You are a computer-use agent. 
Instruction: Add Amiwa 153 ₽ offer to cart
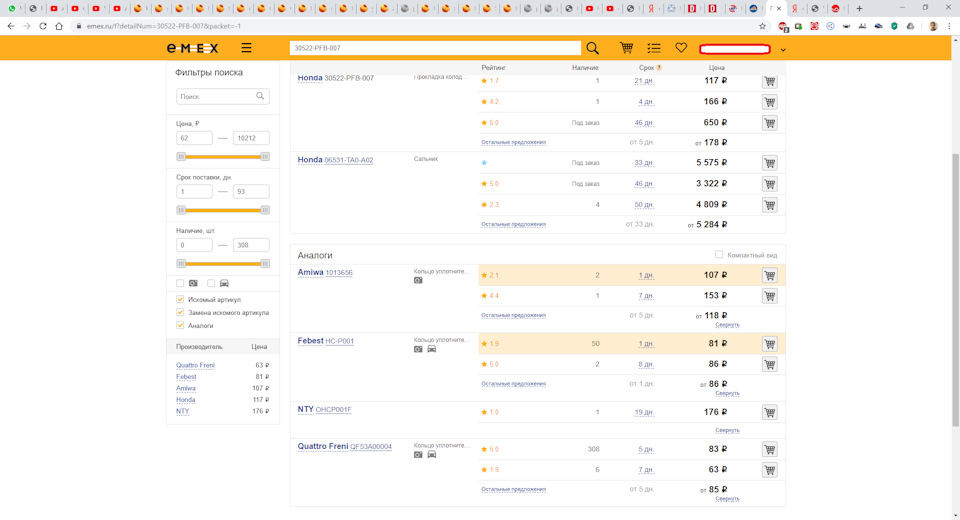770,296
